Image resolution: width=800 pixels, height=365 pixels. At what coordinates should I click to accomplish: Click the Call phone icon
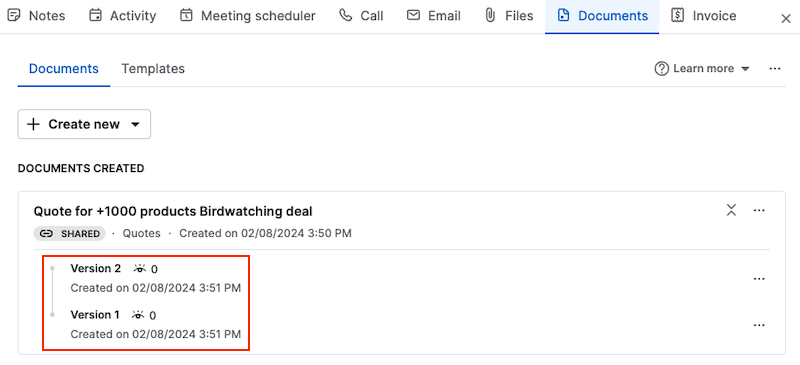(346, 15)
